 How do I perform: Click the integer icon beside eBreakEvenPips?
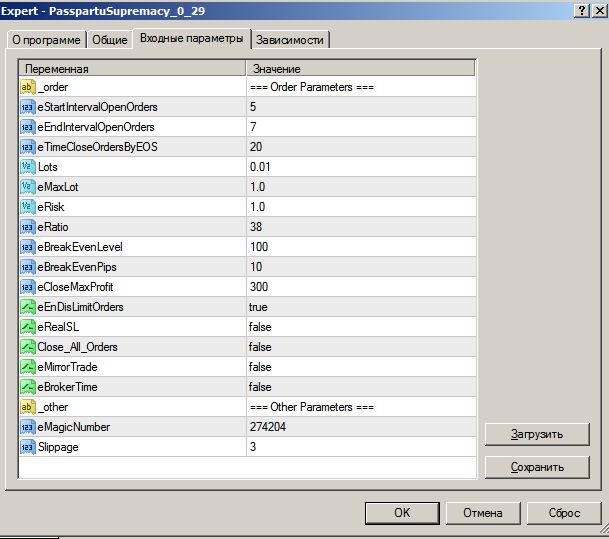[x=28, y=267]
